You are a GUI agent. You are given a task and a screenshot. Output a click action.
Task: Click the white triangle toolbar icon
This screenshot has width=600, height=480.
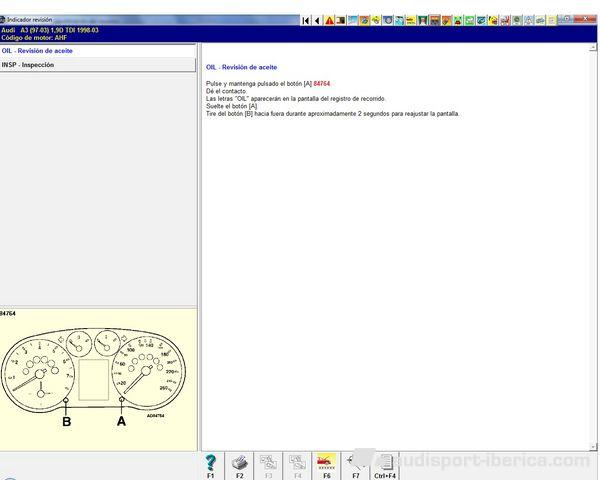528,20
